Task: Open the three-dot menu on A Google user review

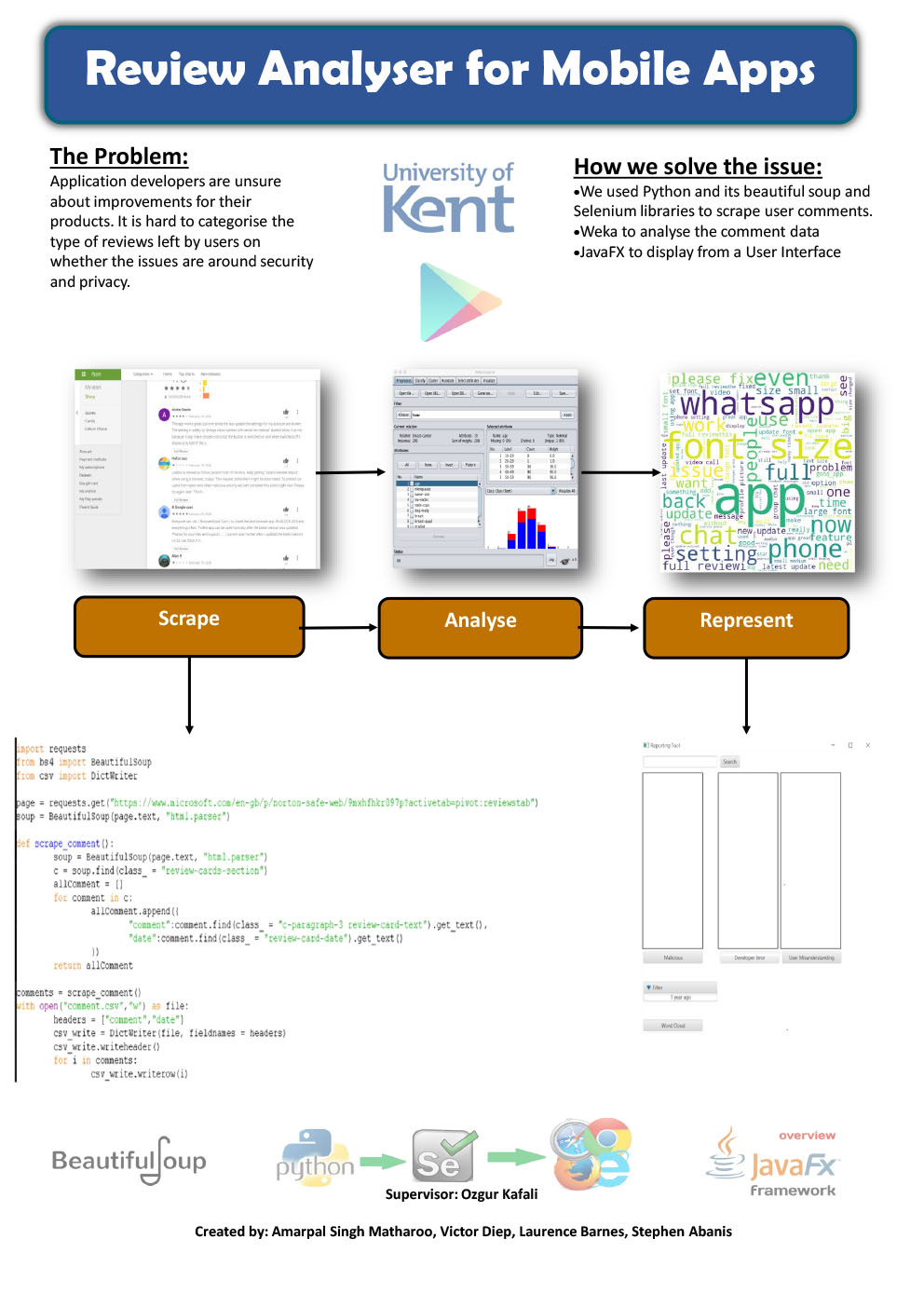Action: 298,510
